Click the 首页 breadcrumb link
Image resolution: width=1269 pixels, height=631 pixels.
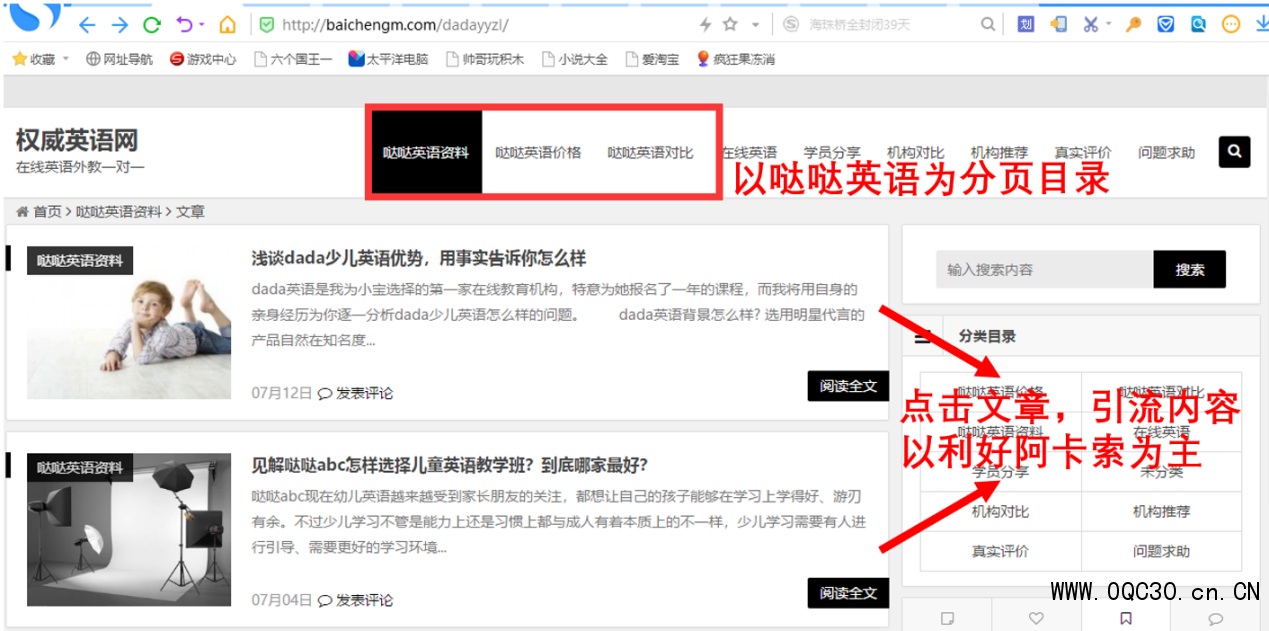pyautogui.click(x=47, y=212)
